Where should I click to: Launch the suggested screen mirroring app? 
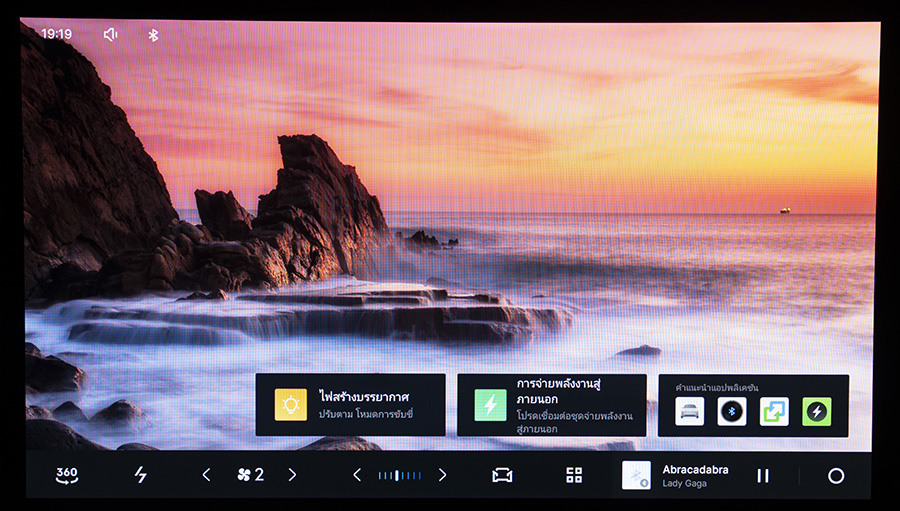[x=774, y=411]
